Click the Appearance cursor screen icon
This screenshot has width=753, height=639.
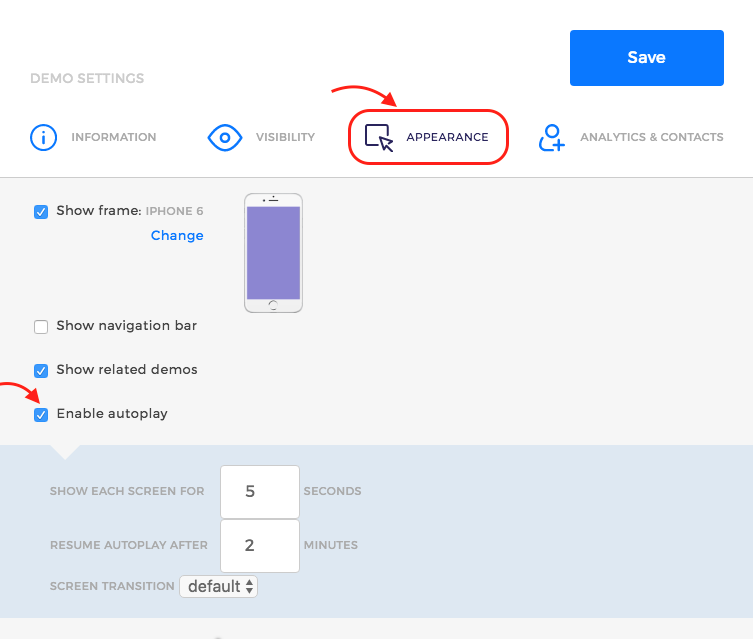pos(379,138)
